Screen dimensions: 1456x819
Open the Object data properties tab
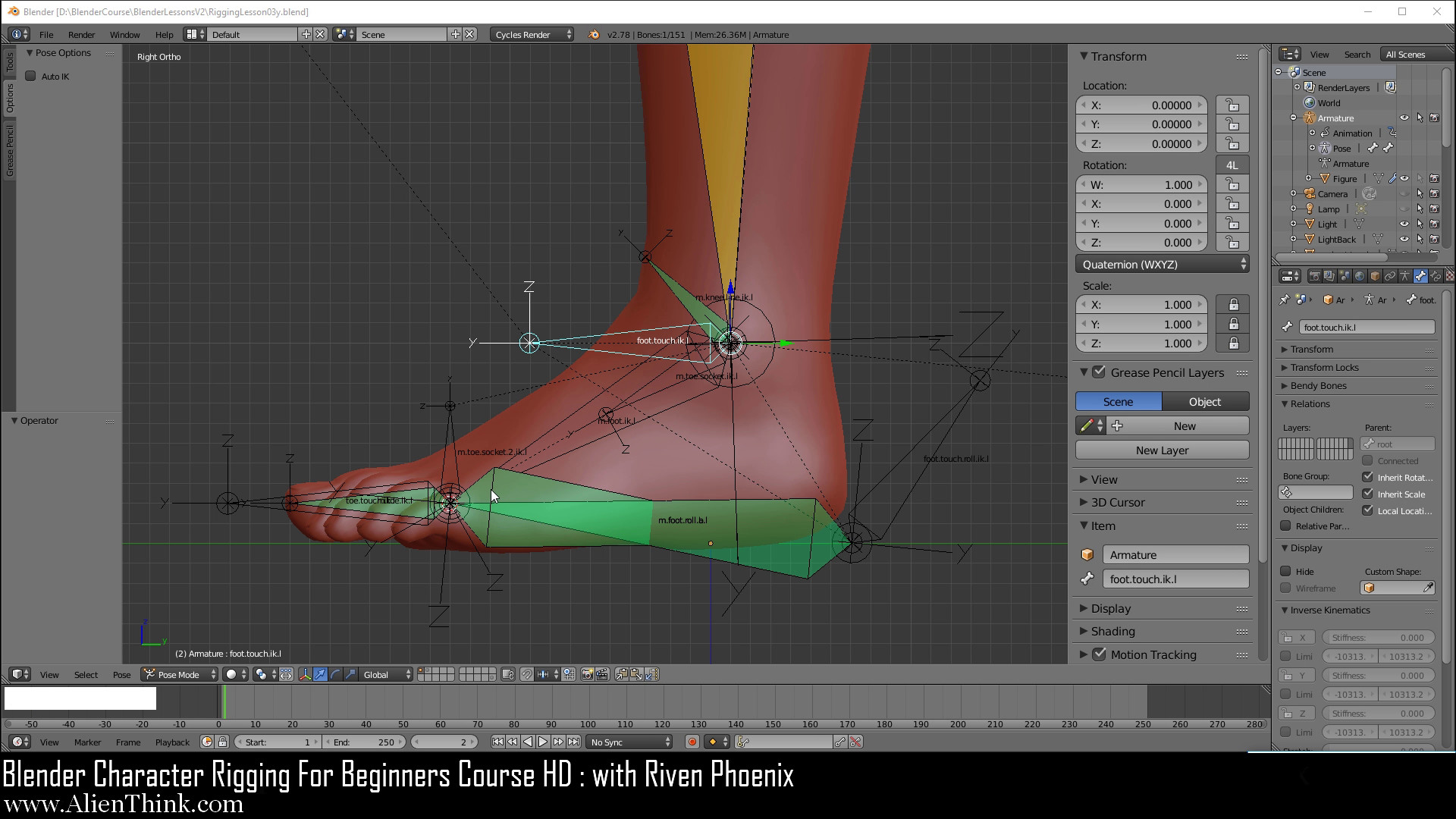tap(1406, 276)
